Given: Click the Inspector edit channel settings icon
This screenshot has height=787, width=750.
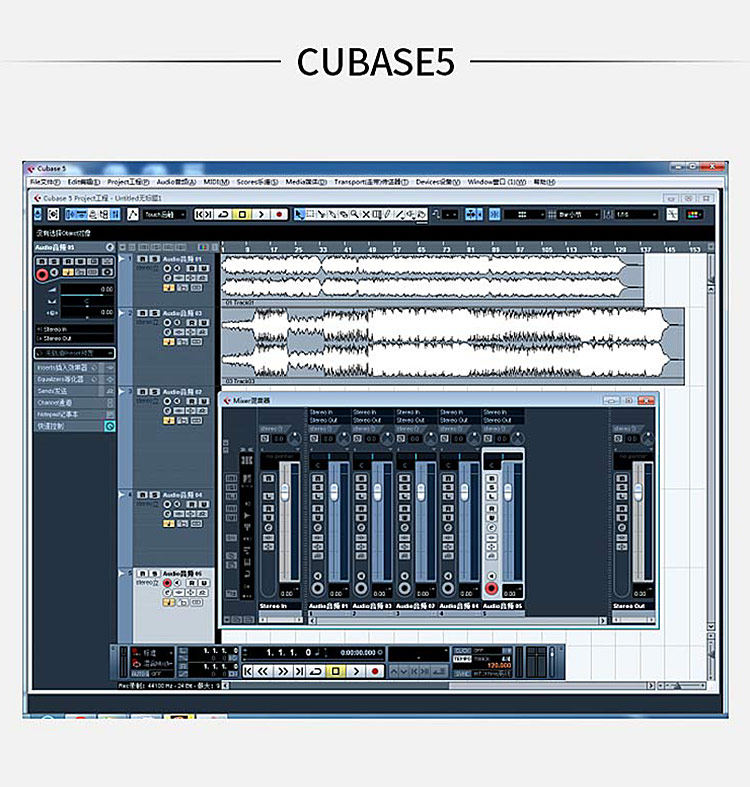Looking at the screenshot, I should (x=110, y=247).
